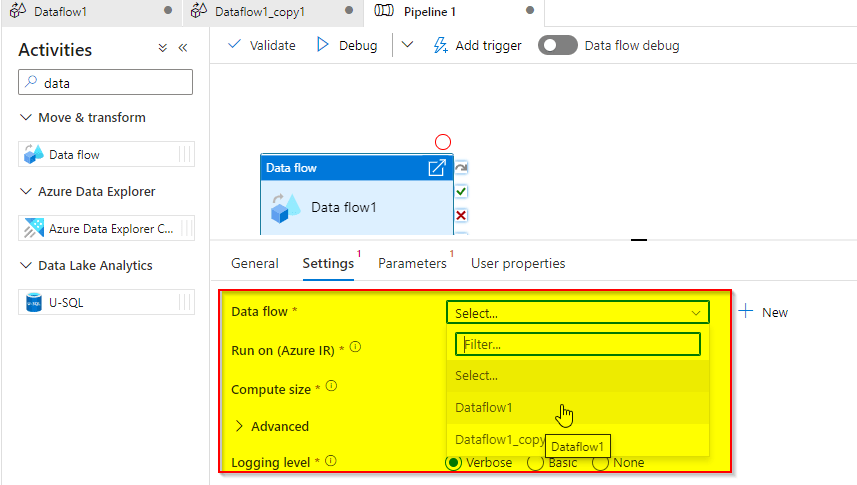
Task: Open the Debug options dropdown arrow
Action: pos(407,44)
